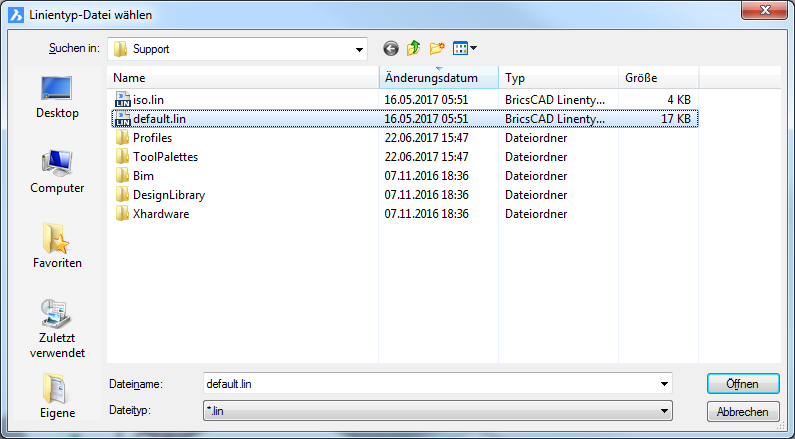This screenshot has width=795, height=439.
Task: Create a new folder icon
Action: coord(437,48)
